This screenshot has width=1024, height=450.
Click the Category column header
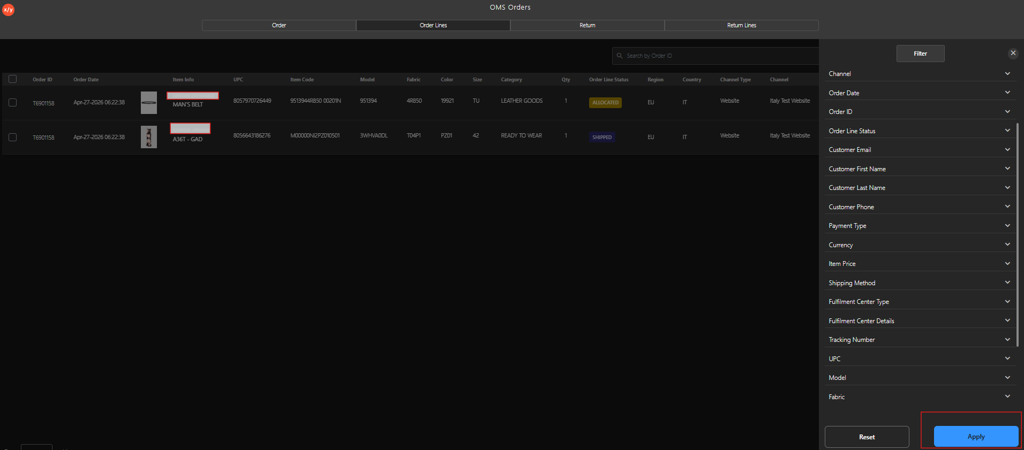pos(511,80)
